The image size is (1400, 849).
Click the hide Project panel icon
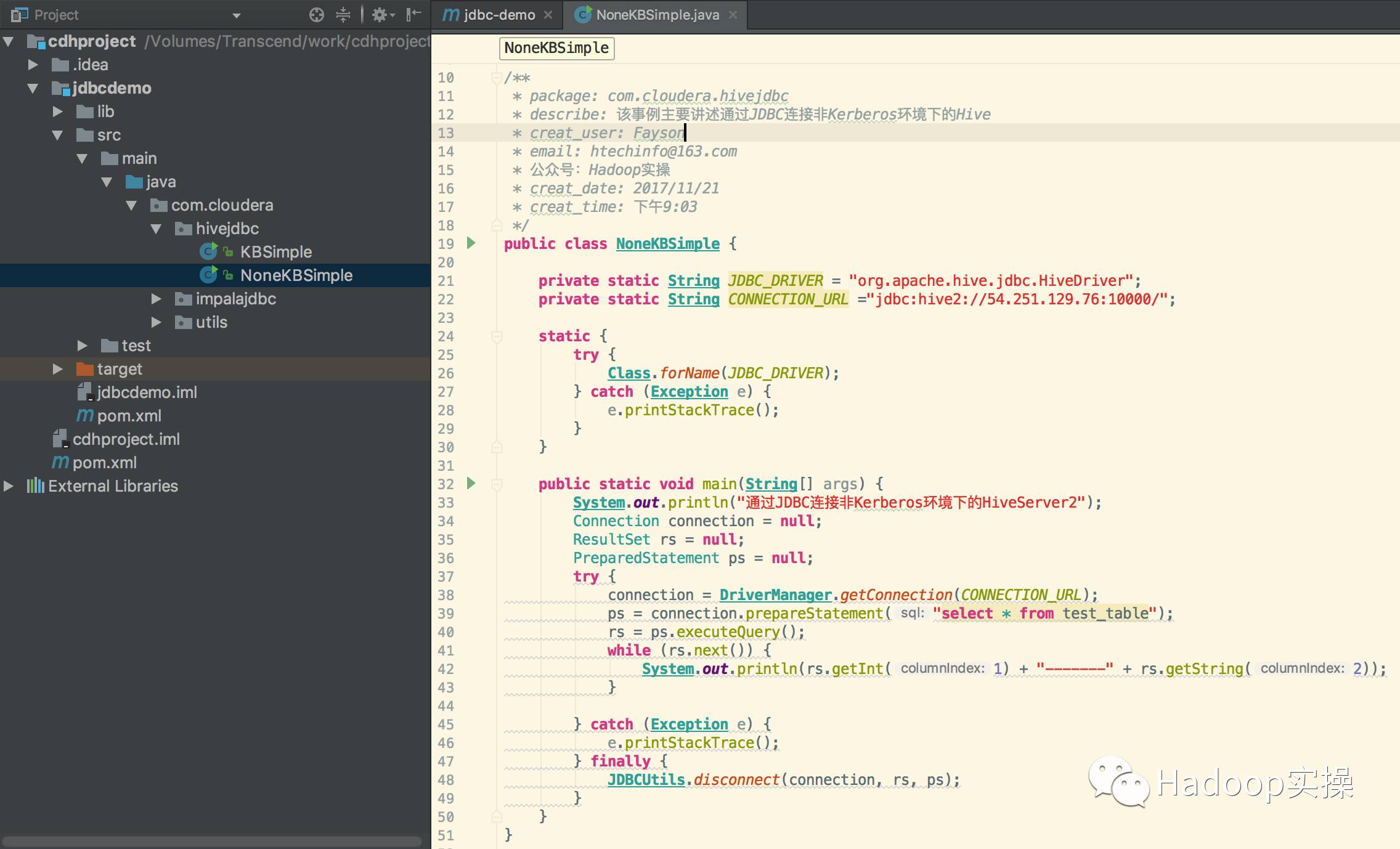[x=414, y=14]
